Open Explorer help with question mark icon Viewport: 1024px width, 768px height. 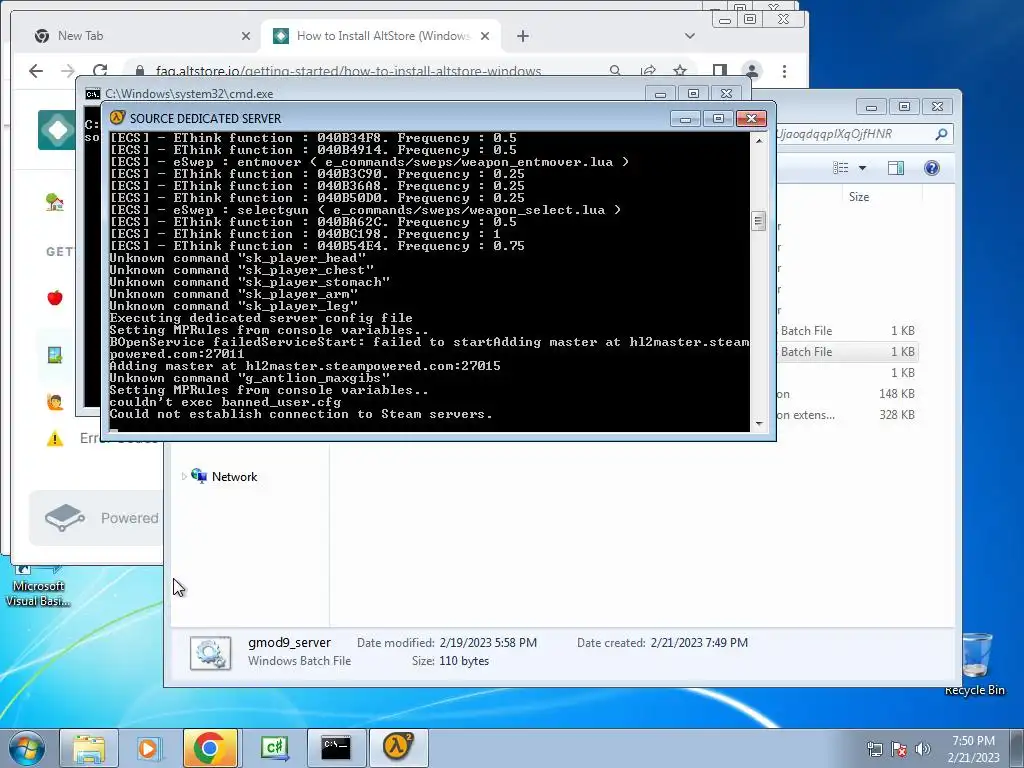click(931, 168)
